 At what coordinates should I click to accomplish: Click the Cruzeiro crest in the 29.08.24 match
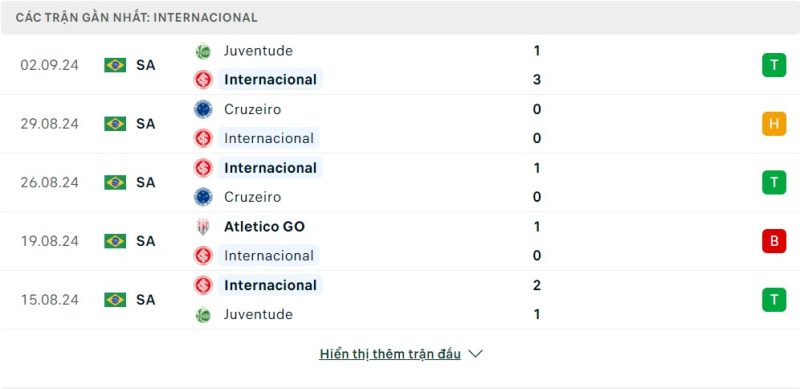203,109
